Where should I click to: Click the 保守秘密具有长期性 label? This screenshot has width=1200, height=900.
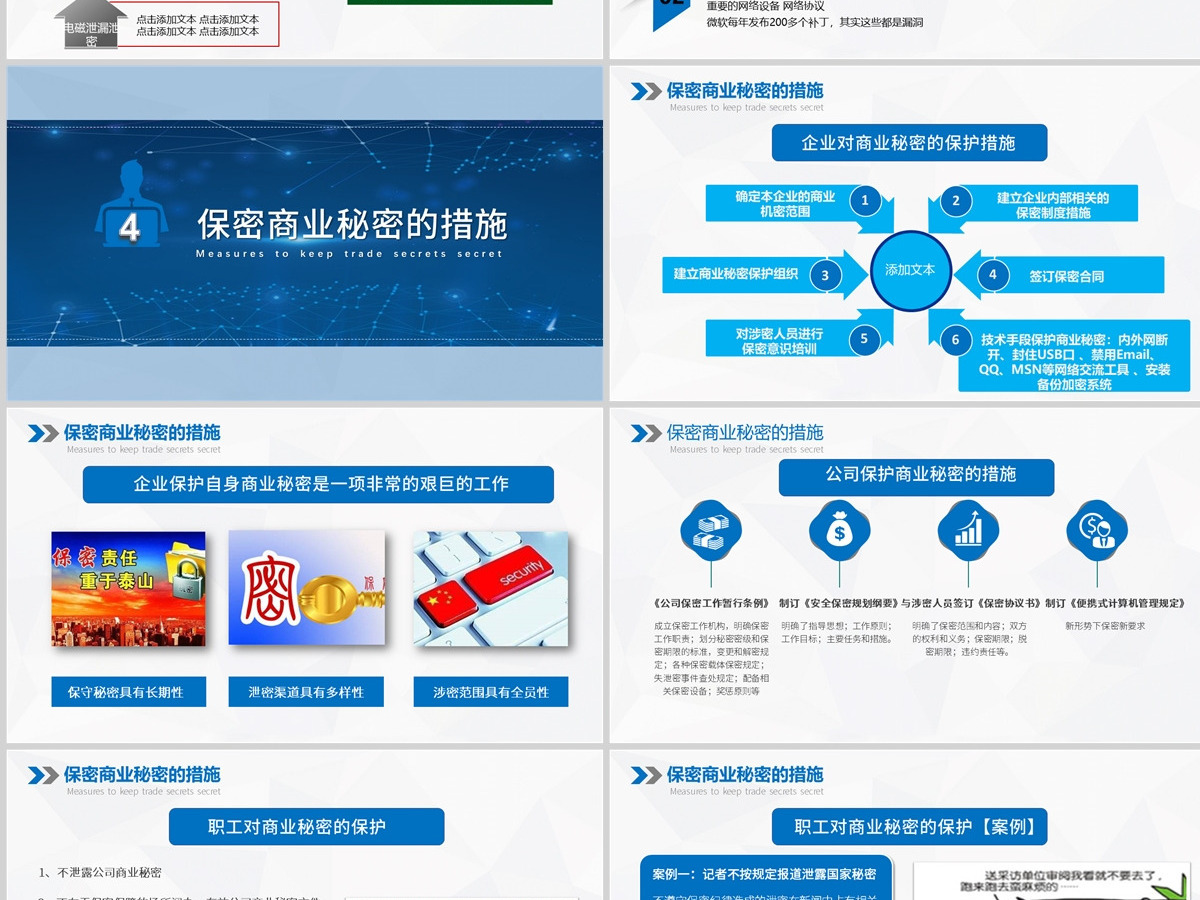pyautogui.click(x=129, y=692)
